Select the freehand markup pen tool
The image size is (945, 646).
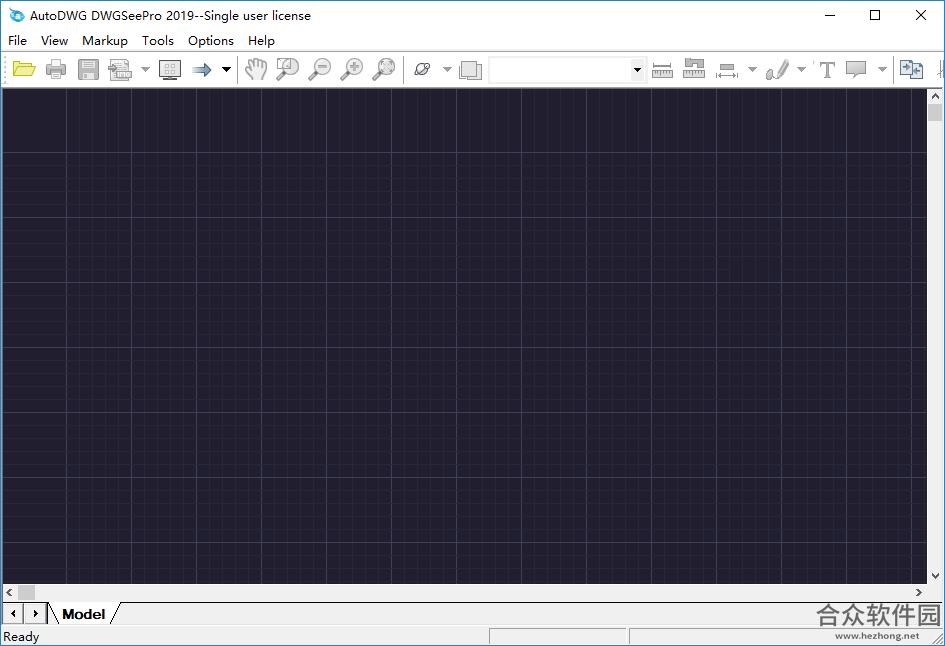(777, 69)
